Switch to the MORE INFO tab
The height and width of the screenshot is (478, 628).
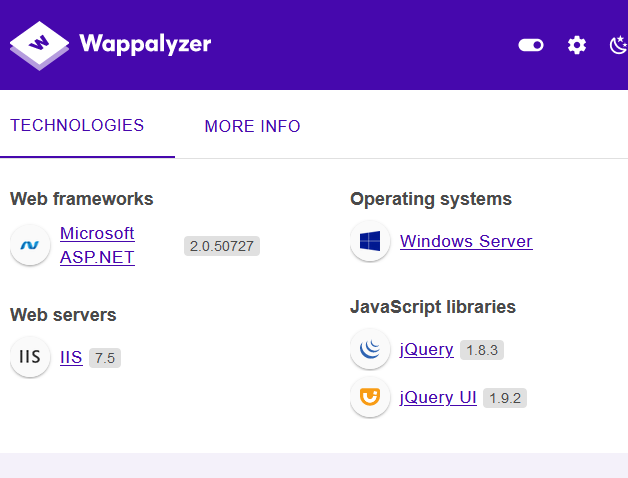click(252, 127)
